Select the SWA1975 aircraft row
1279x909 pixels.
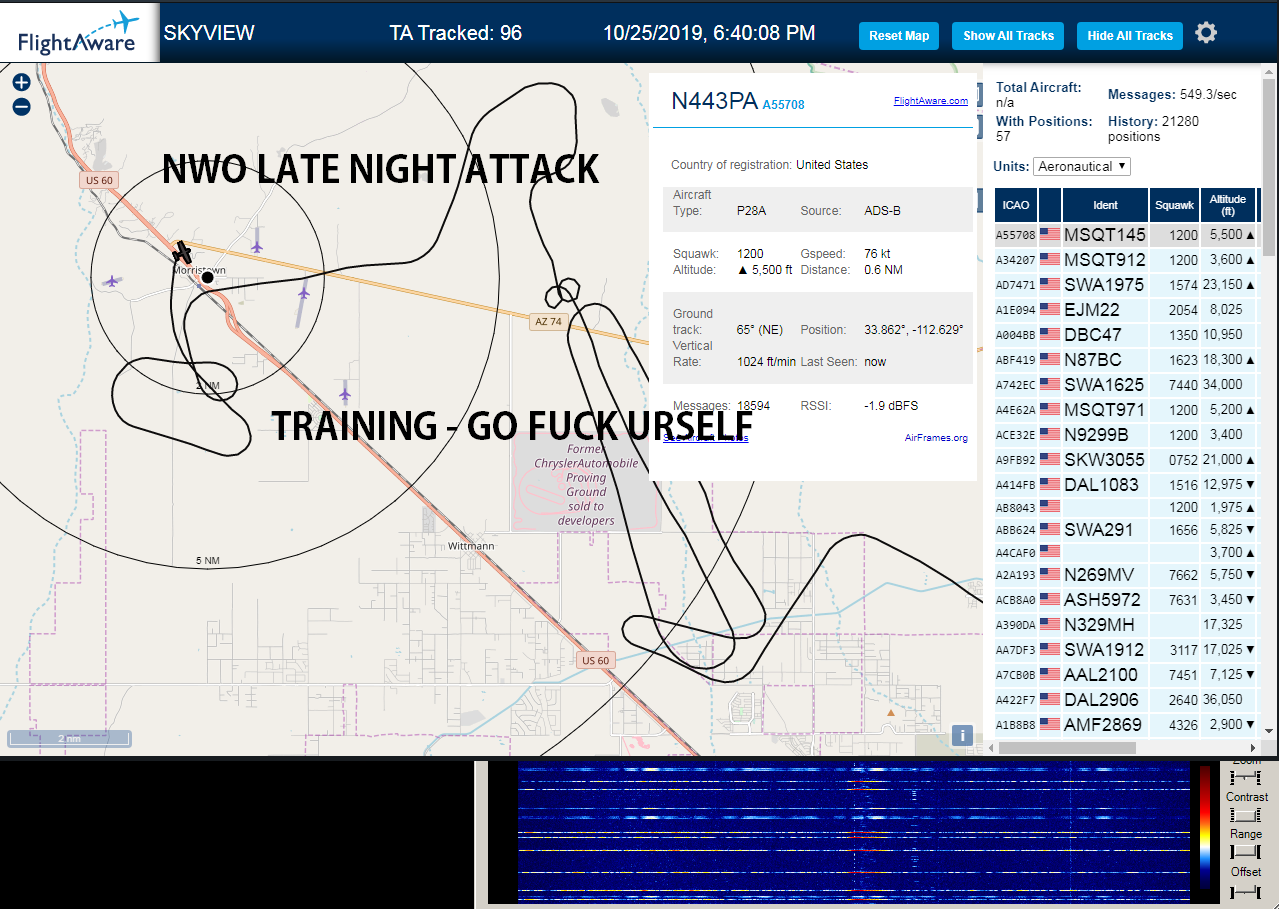click(x=1126, y=285)
